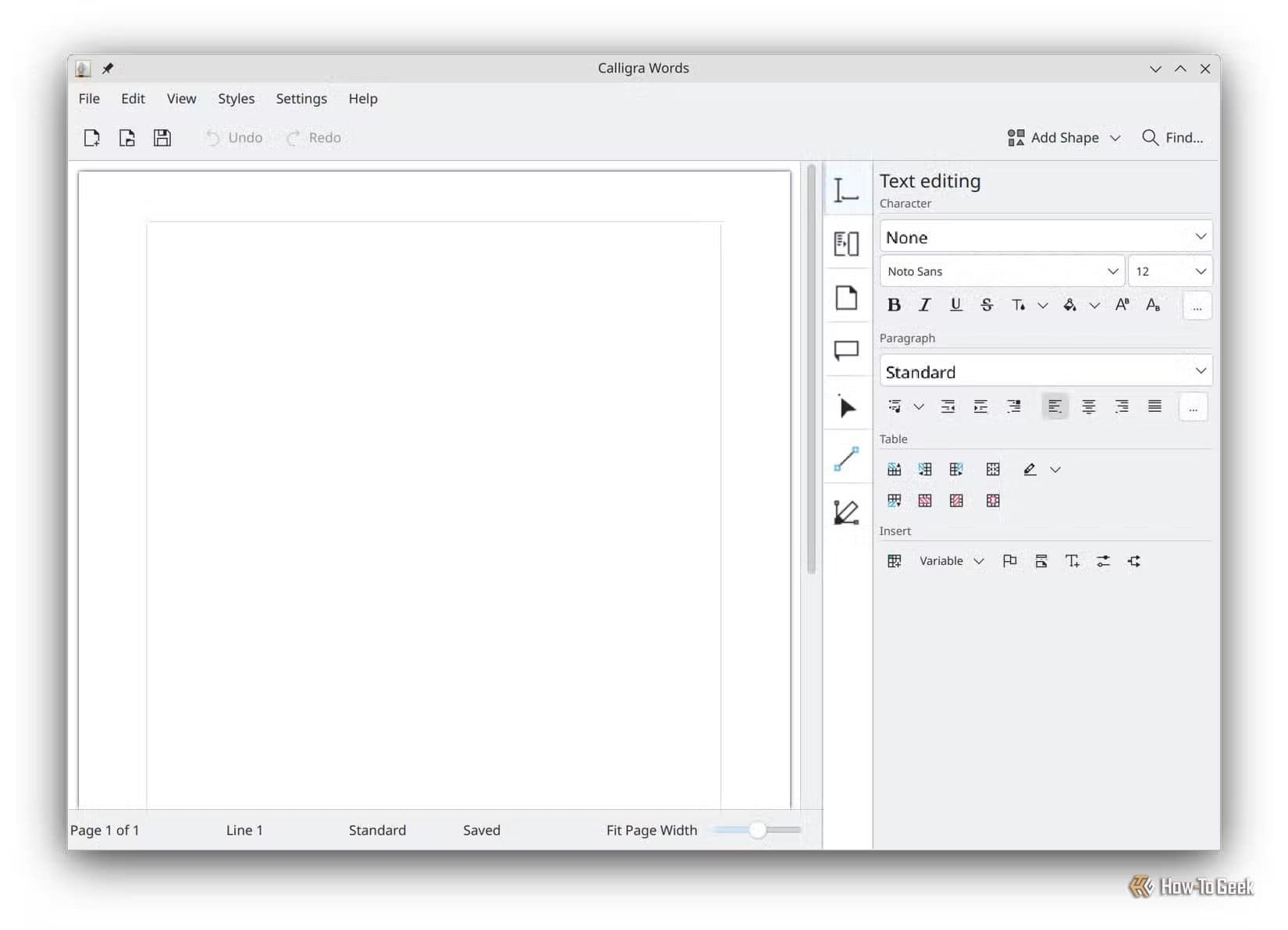Open more character options (... button)

click(1197, 306)
